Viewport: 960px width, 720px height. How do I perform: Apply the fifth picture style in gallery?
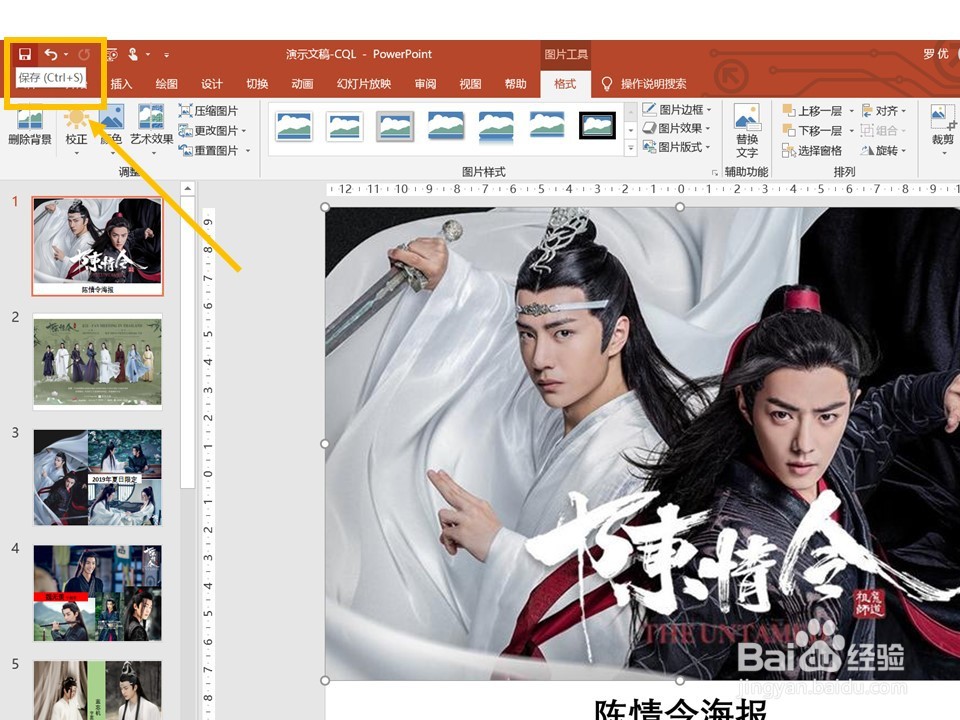(x=496, y=126)
